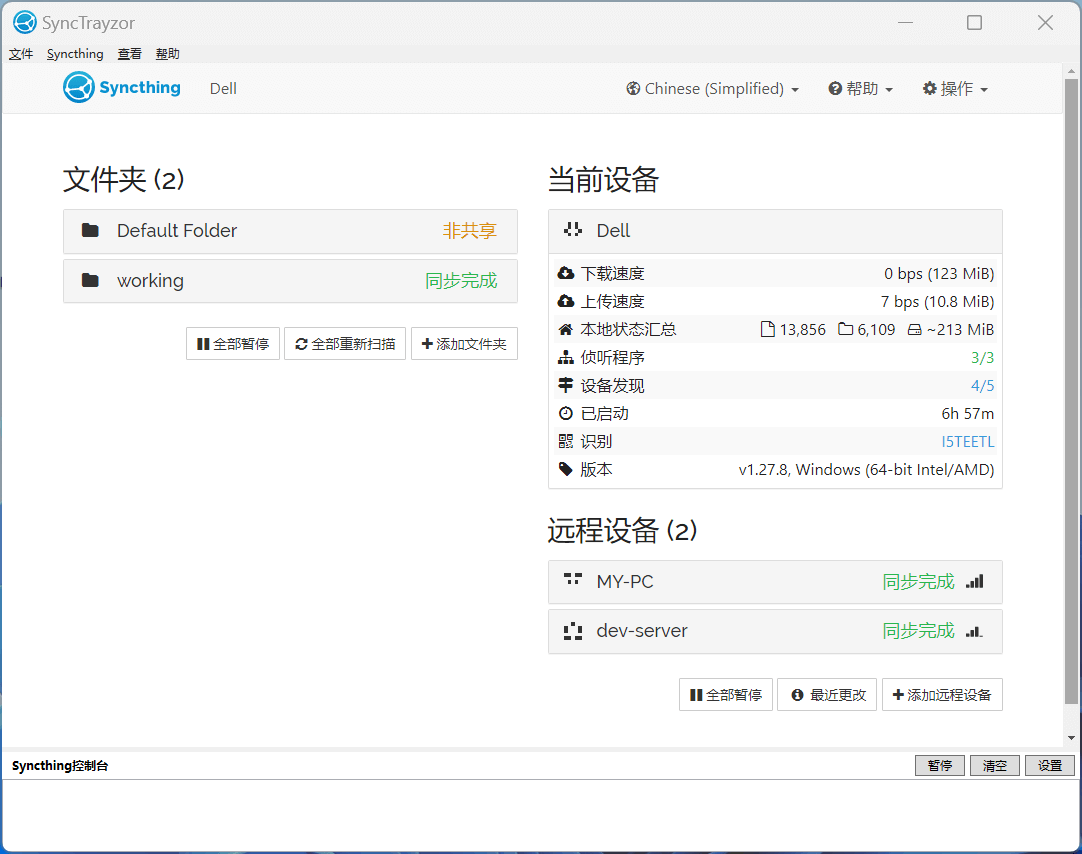Click the Default Folder folder icon
1082x854 pixels.
(x=90, y=231)
